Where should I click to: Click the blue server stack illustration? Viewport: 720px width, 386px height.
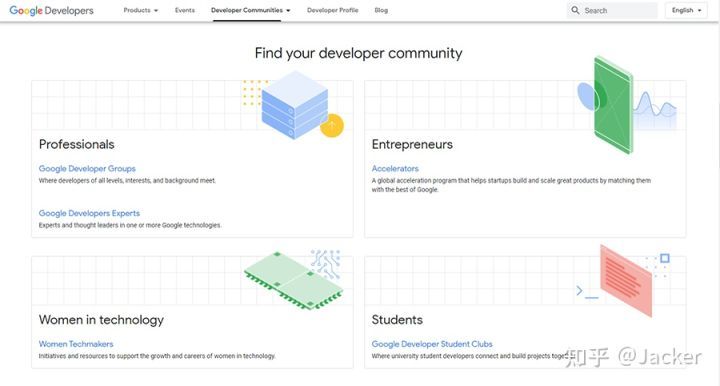[x=295, y=105]
